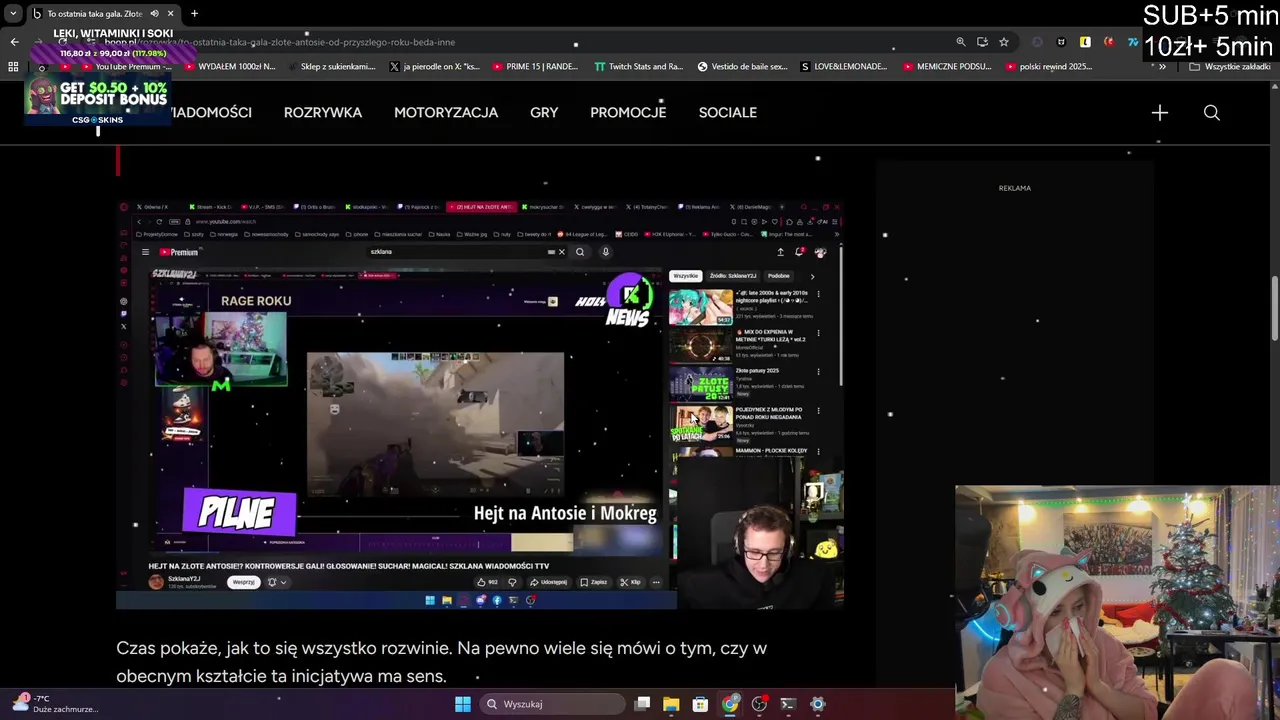Click the plus icon in site header
This screenshot has height=720, width=1280.
1160,113
